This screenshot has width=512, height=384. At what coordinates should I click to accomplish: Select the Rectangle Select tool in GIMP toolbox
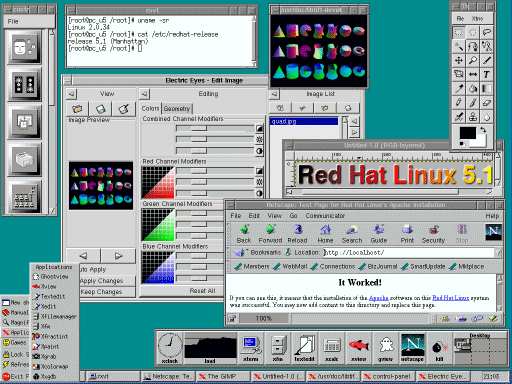[x=459, y=32]
